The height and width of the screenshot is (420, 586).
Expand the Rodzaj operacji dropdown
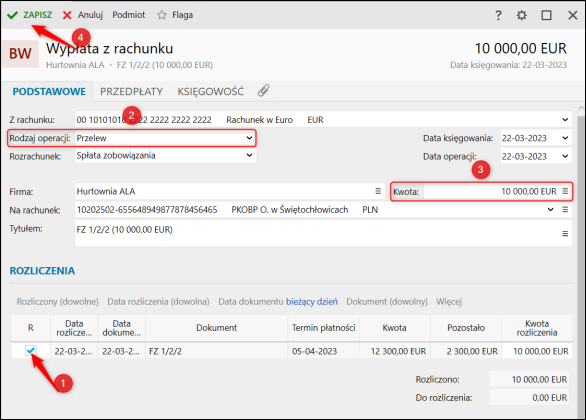249,138
